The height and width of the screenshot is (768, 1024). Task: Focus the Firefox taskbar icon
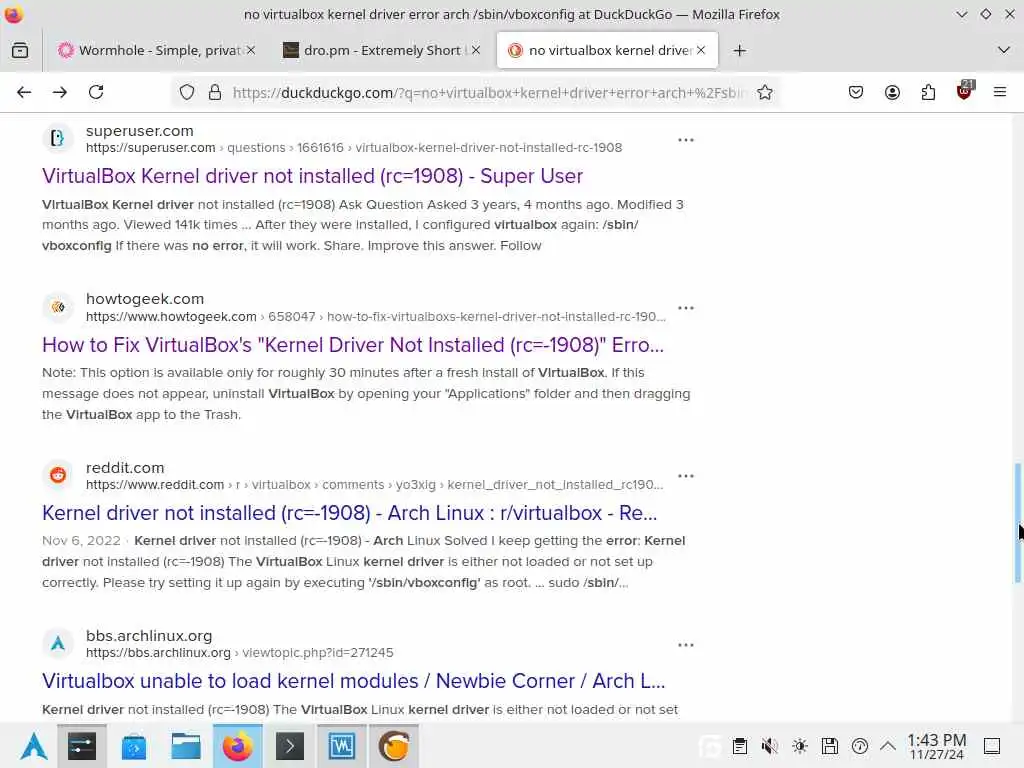click(x=238, y=746)
